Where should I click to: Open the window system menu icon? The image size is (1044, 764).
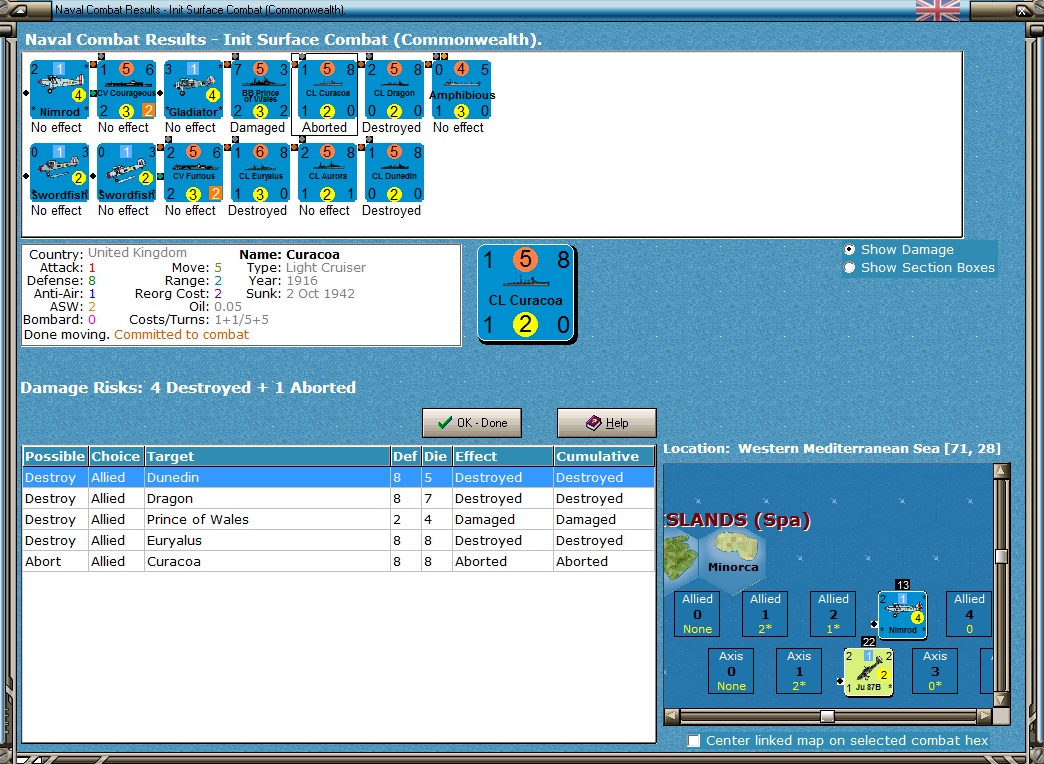(x=19, y=10)
